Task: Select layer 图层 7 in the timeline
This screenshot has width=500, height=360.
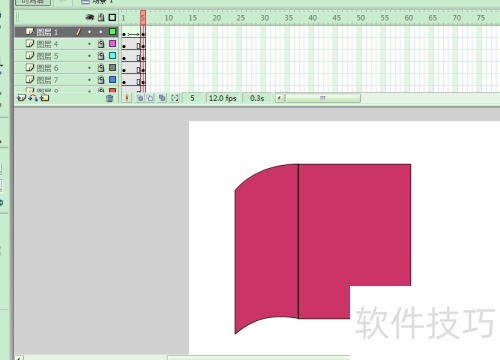Action: tap(66, 80)
